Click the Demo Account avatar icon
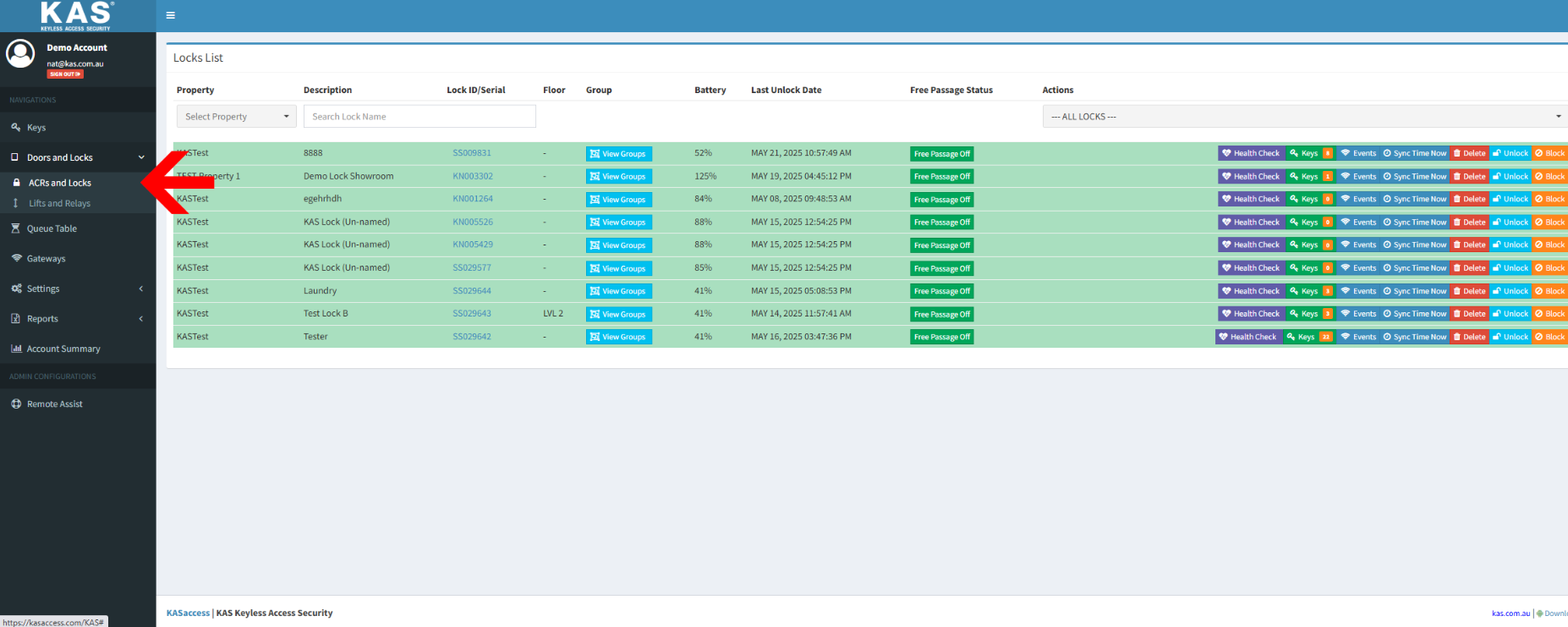This screenshot has height=627, width=1568. [x=20, y=53]
